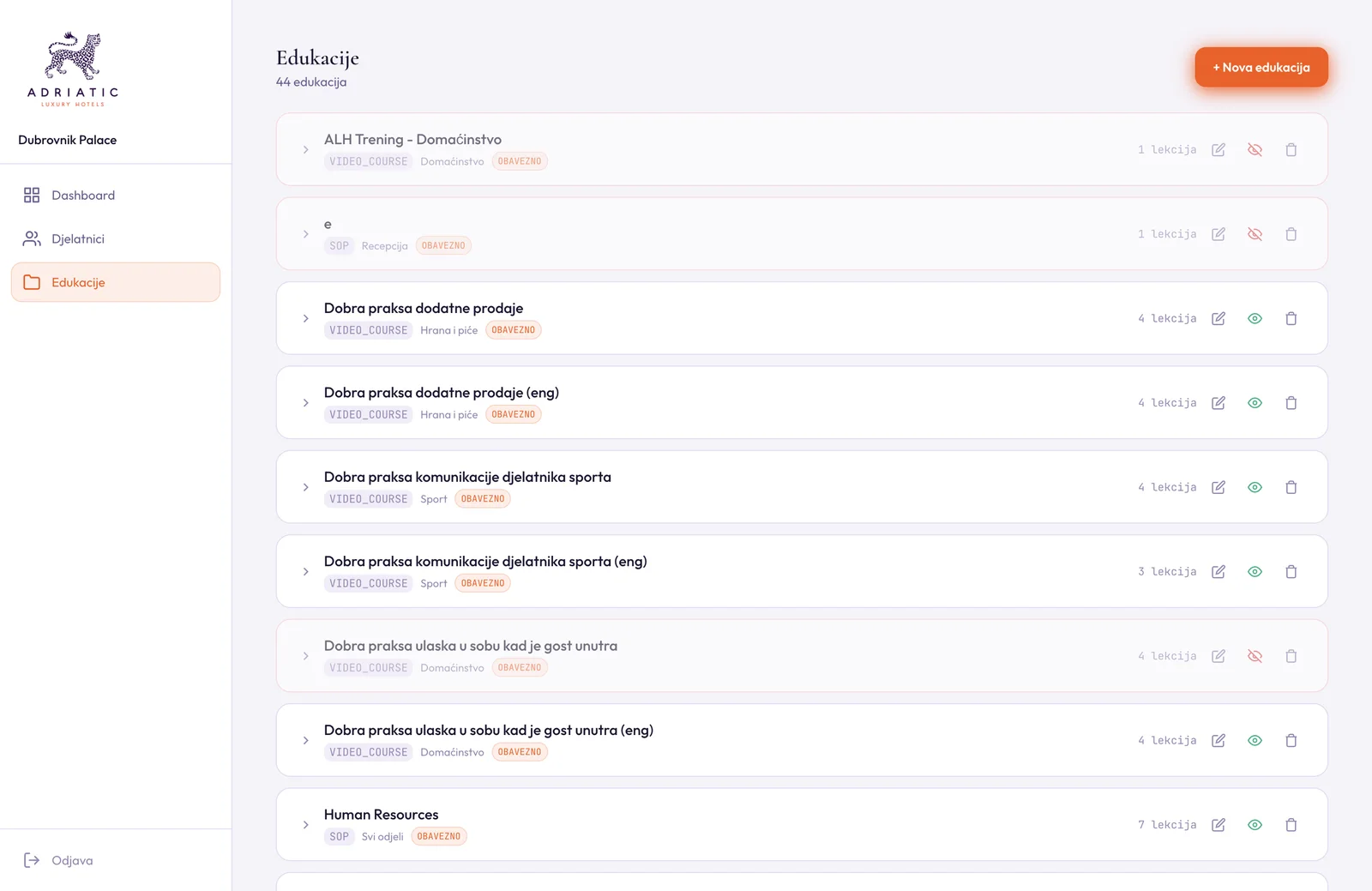The height and width of the screenshot is (891, 1372).
Task: Click OBAVEZNO badge on the 'e' row
Action: [x=443, y=246]
